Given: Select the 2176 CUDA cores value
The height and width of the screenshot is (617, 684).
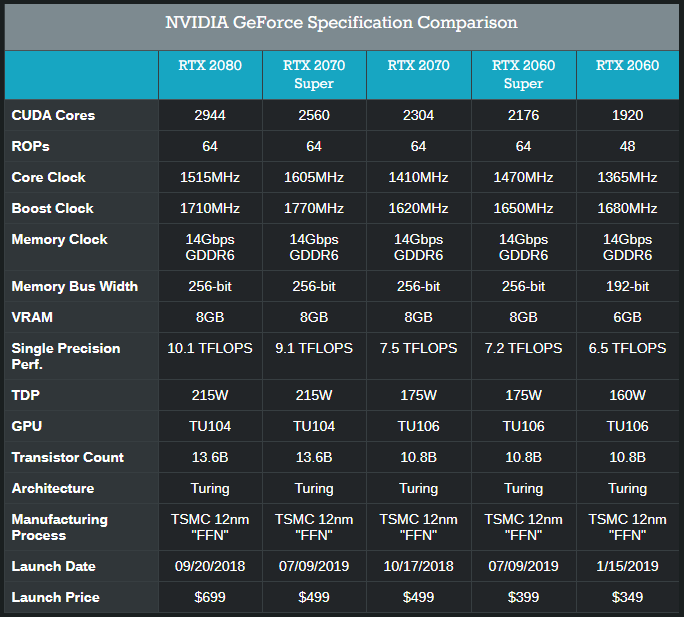Looking at the screenshot, I should pyautogui.click(x=523, y=115).
